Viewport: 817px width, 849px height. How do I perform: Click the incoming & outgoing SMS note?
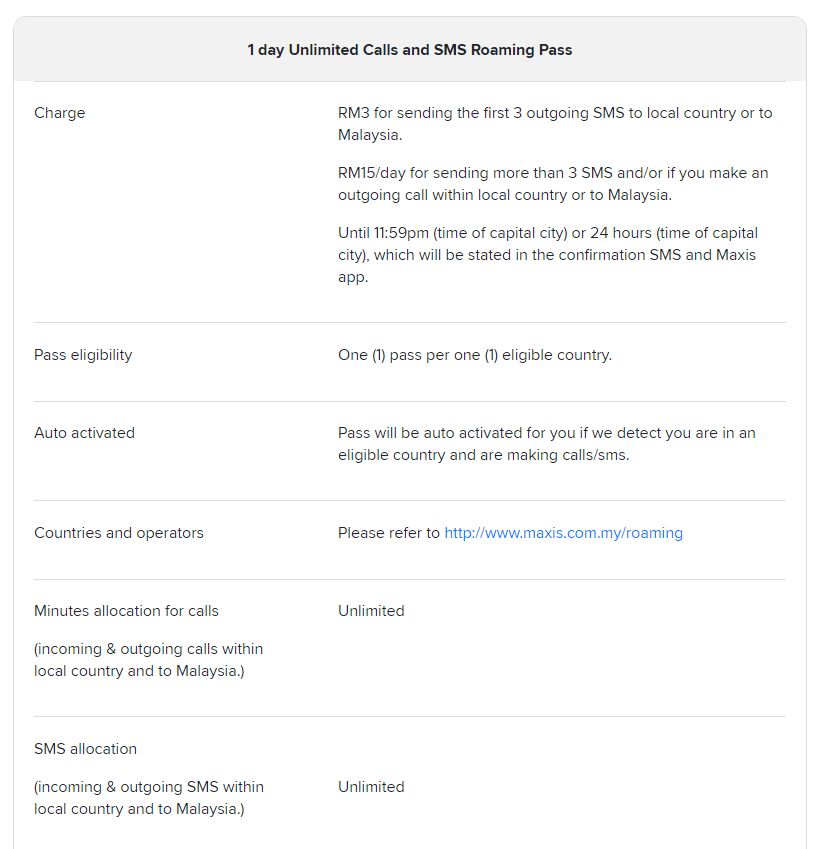(148, 798)
